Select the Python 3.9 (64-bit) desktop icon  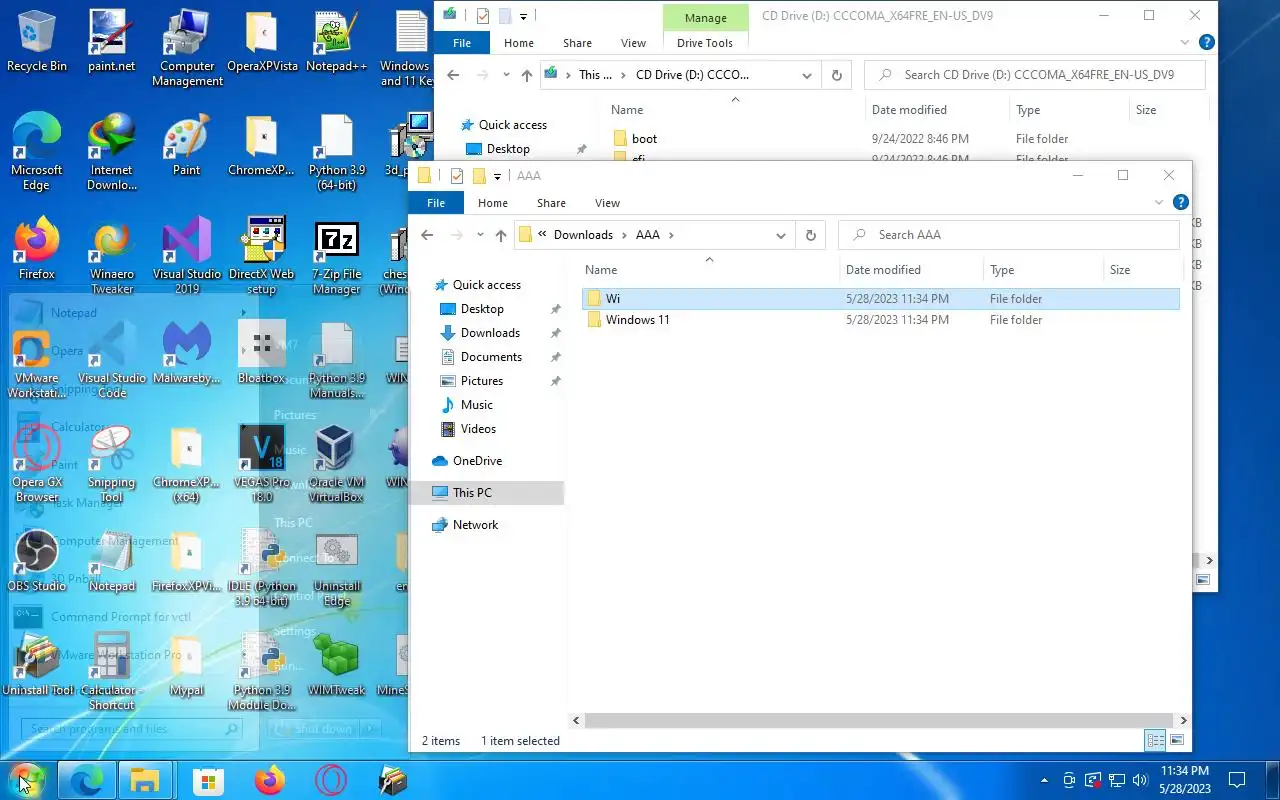(336, 152)
